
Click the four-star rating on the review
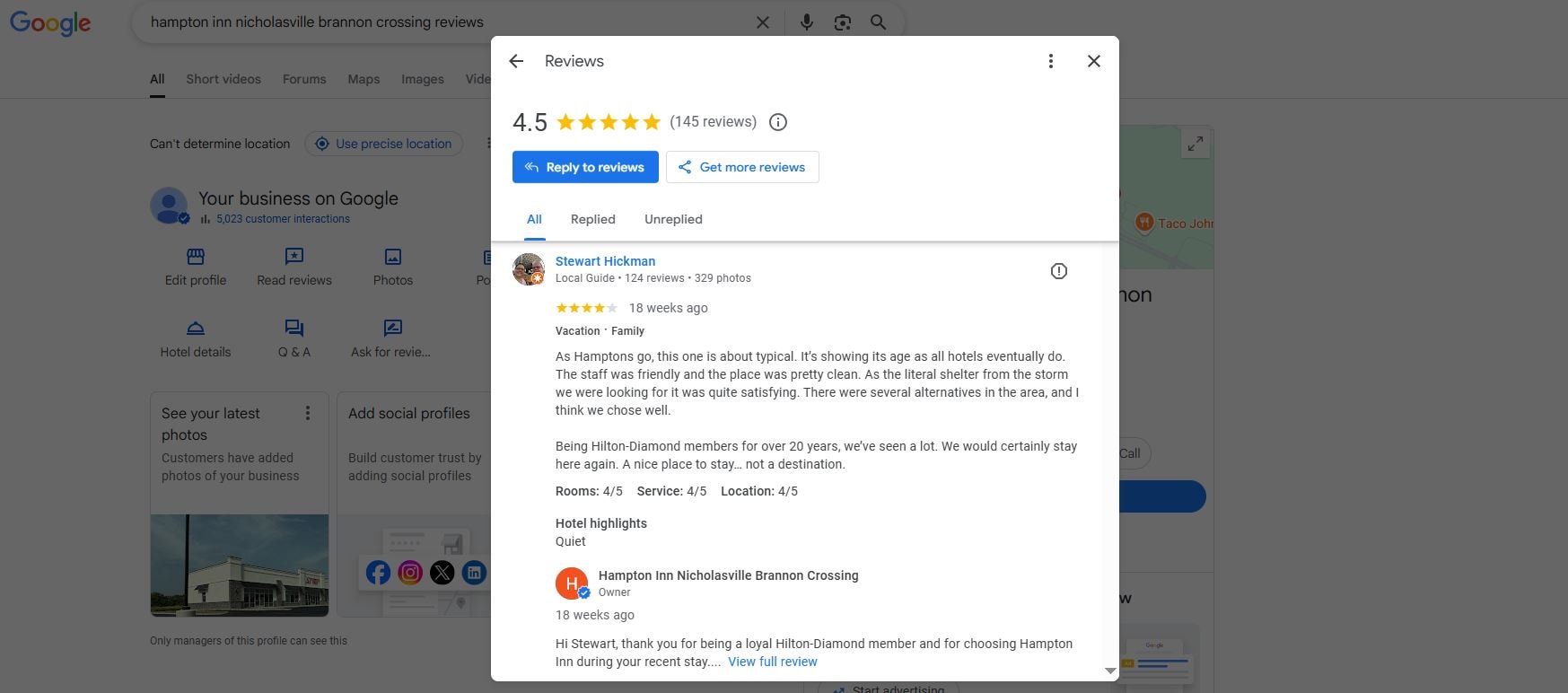click(x=586, y=308)
